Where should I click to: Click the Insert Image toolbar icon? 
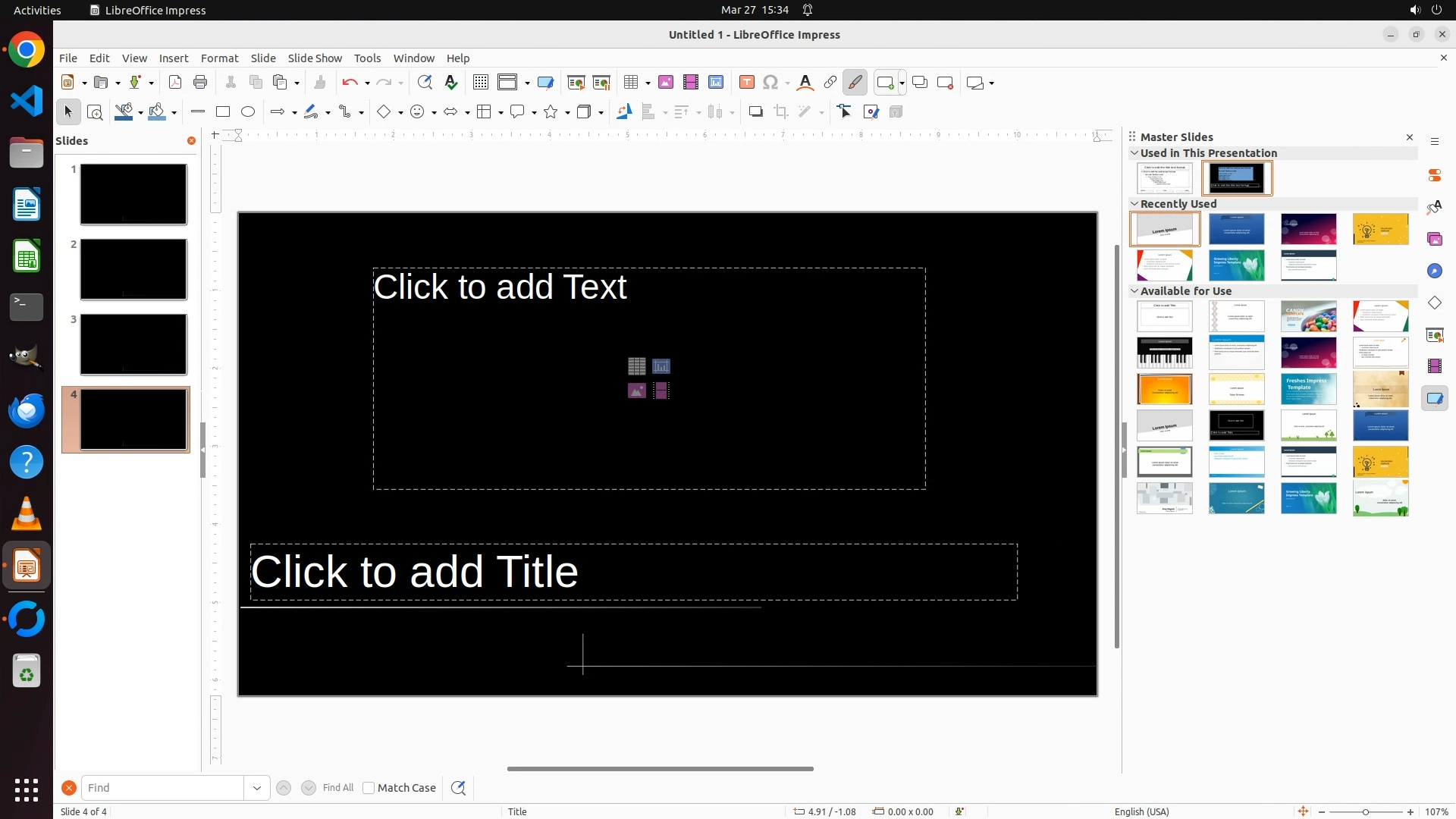pos(666,83)
